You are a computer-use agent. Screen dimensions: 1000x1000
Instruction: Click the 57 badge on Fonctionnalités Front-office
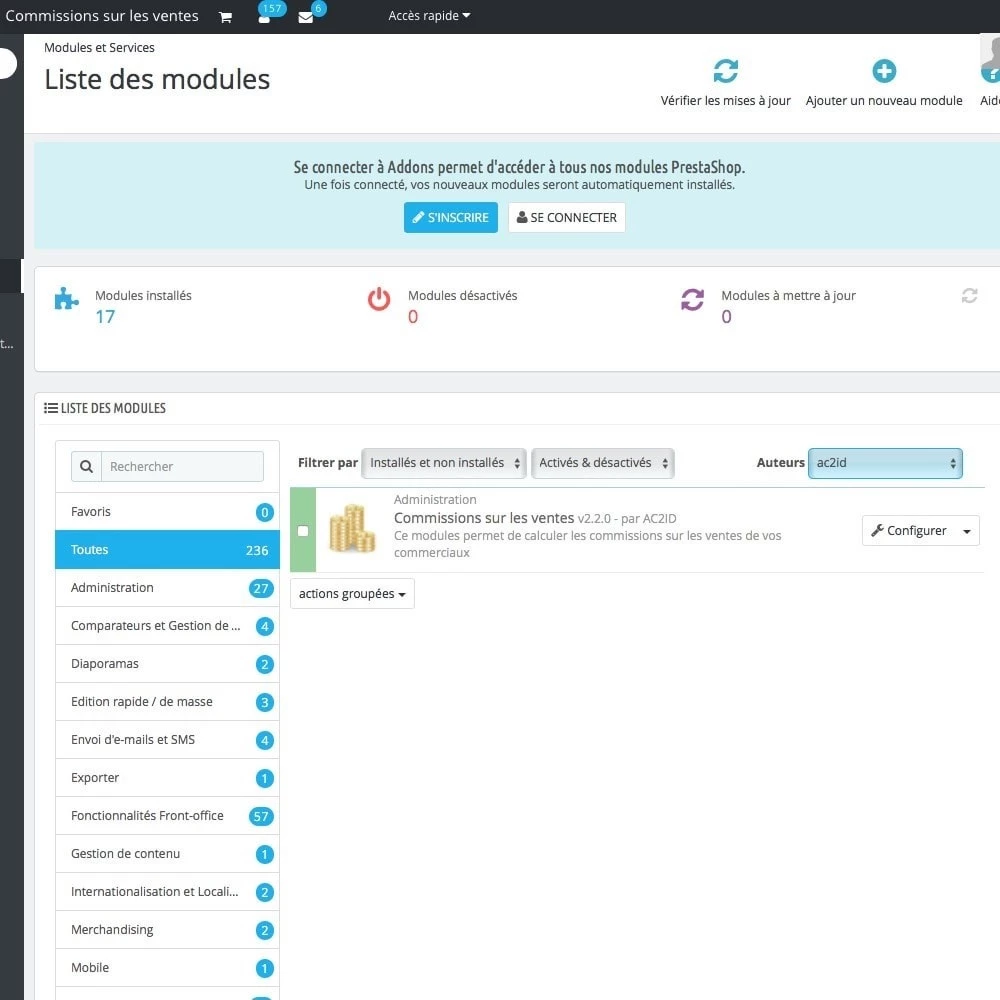[261, 816]
